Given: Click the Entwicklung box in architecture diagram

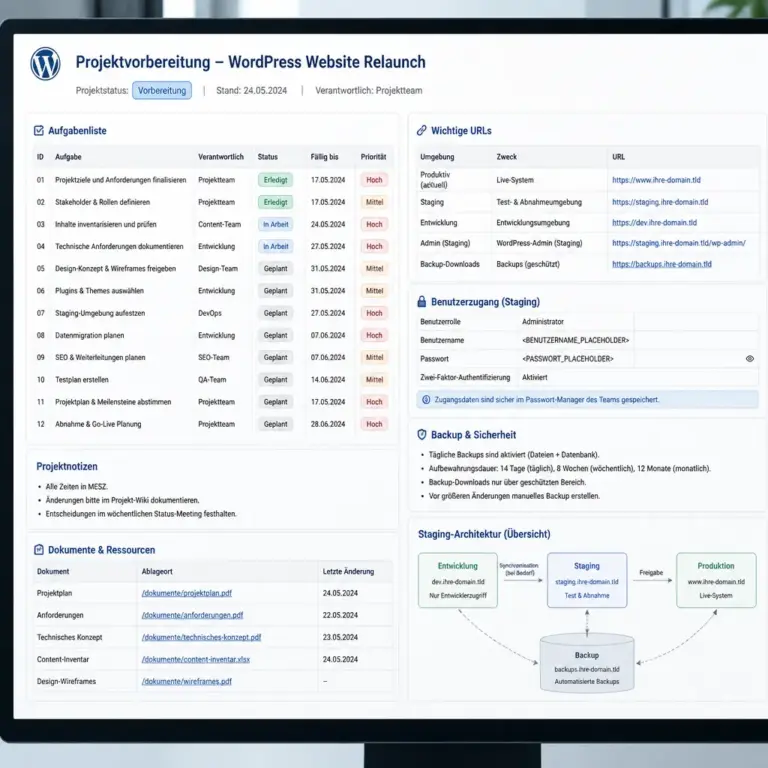Looking at the screenshot, I should tap(457, 580).
